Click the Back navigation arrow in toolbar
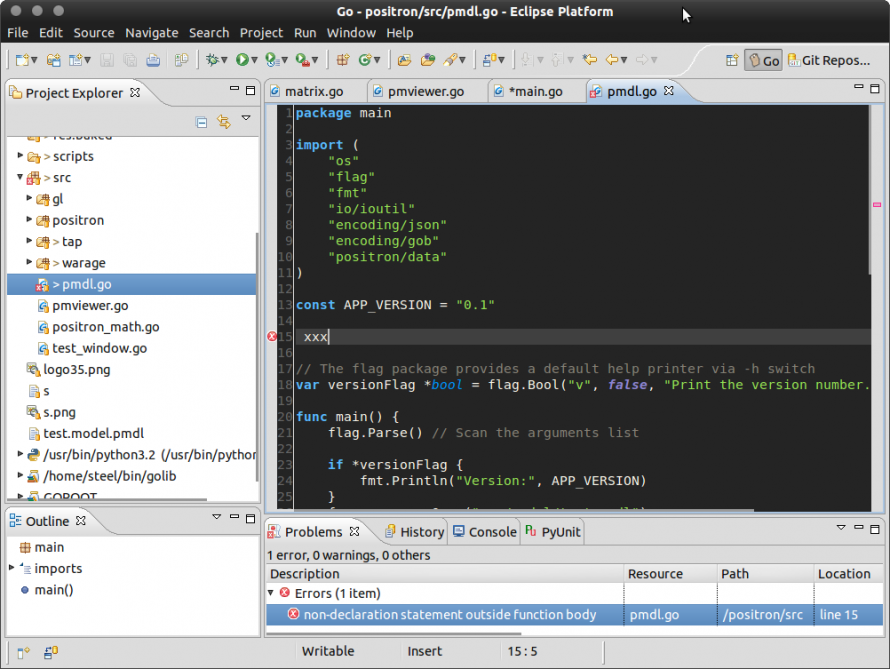This screenshot has height=669, width=890. pyautogui.click(x=611, y=60)
